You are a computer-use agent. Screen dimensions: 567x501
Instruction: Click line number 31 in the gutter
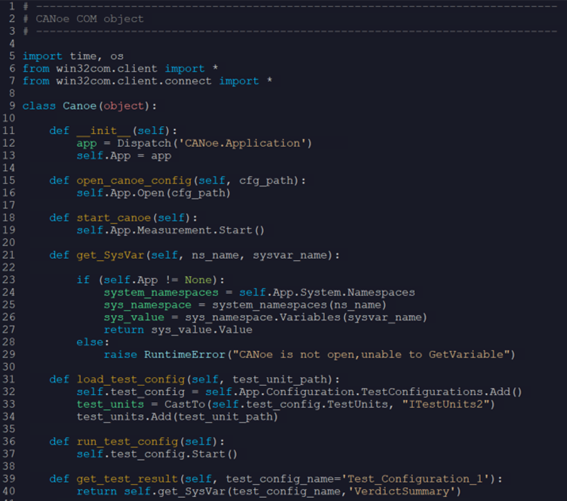(9, 379)
